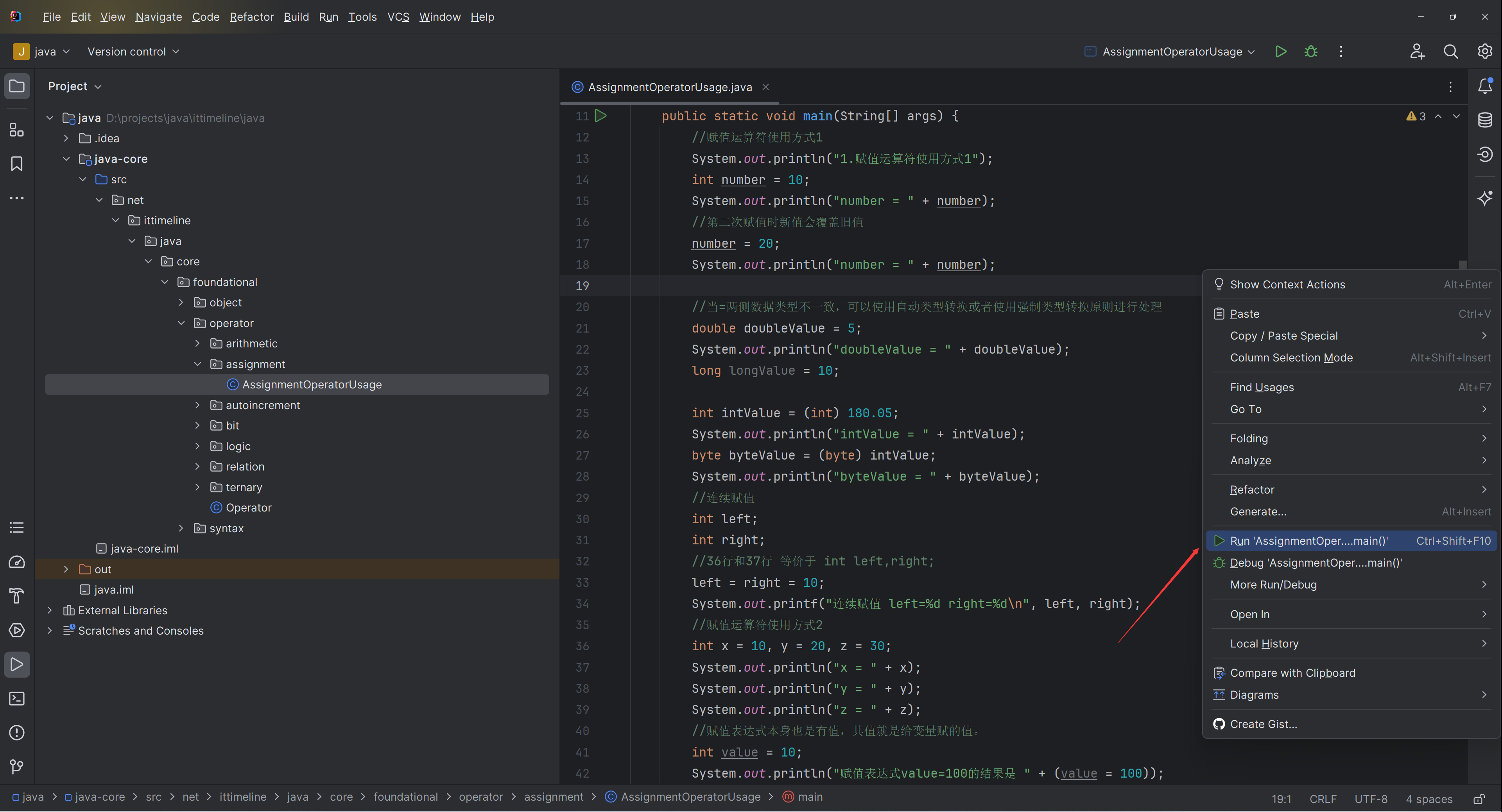Open the Bookmarks tool window icon

pyautogui.click(x=17, y=164)
